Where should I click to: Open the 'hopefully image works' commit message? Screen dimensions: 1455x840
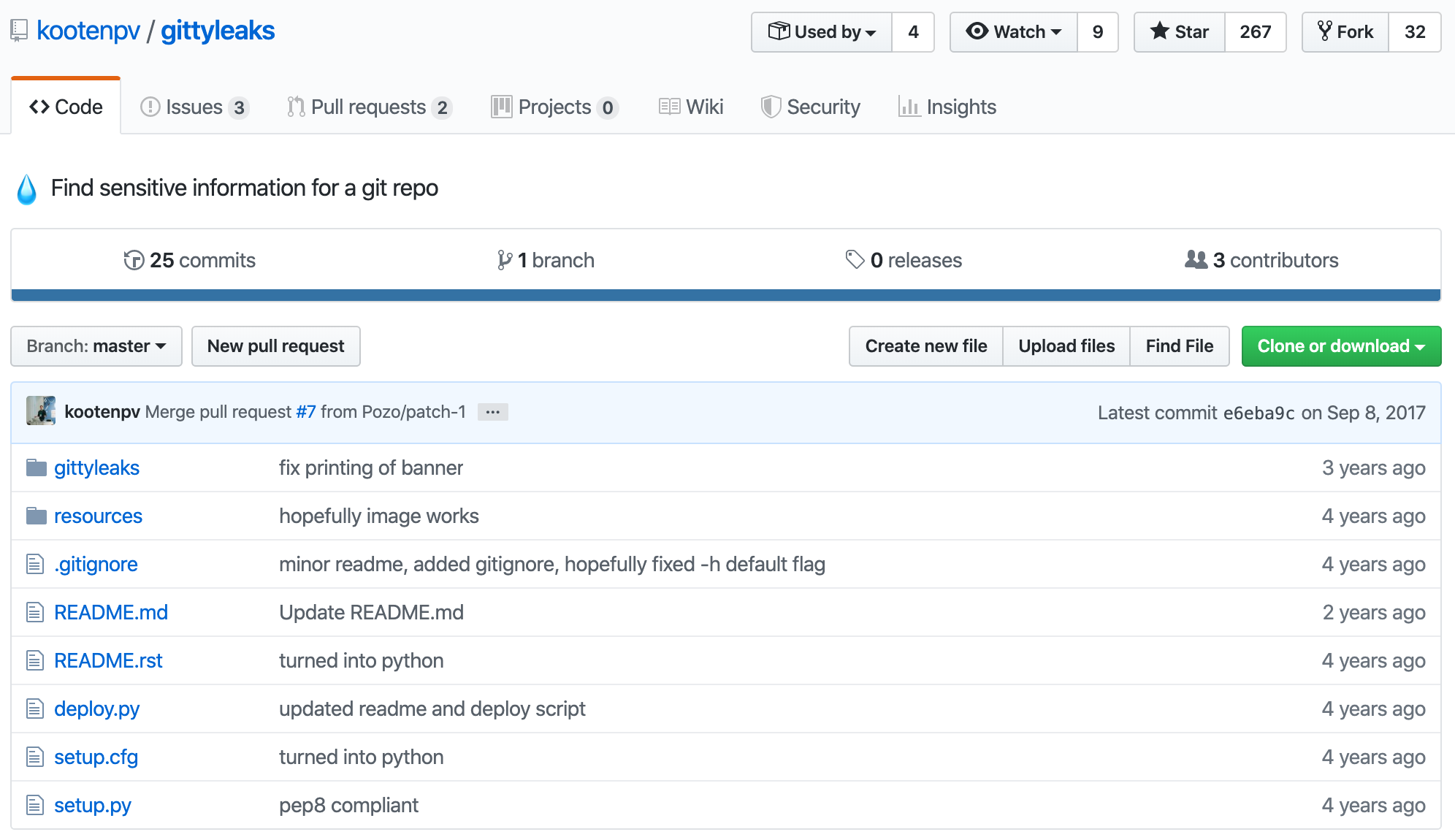pos(379,516)
